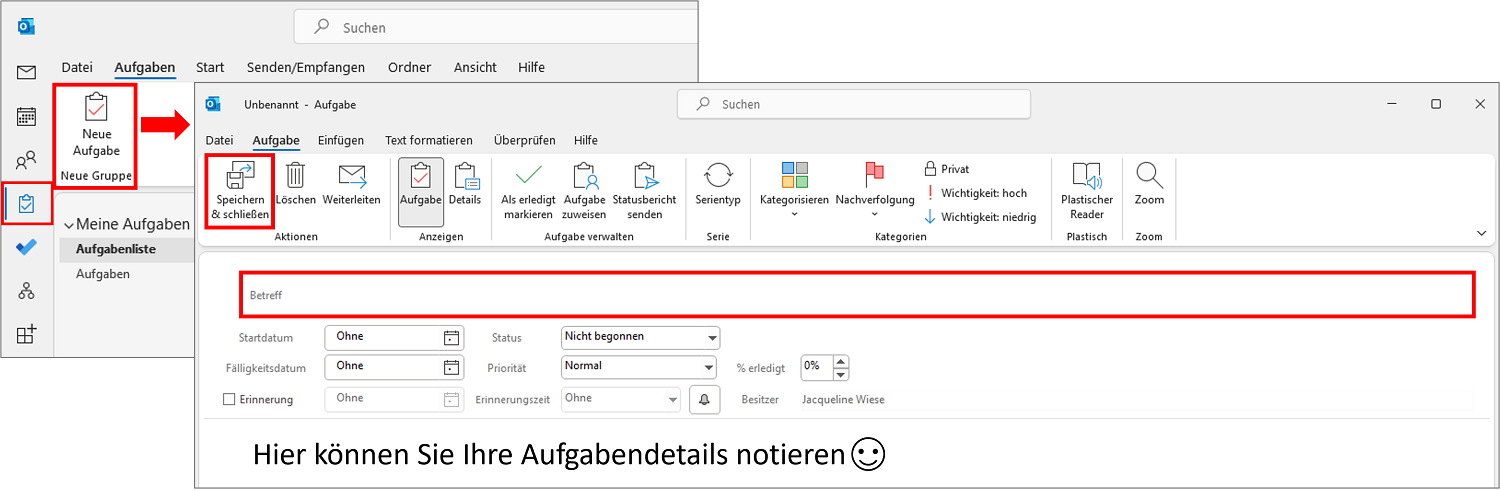
Task: Increase % erledigt with up arrow
Action: pos(841,361)
